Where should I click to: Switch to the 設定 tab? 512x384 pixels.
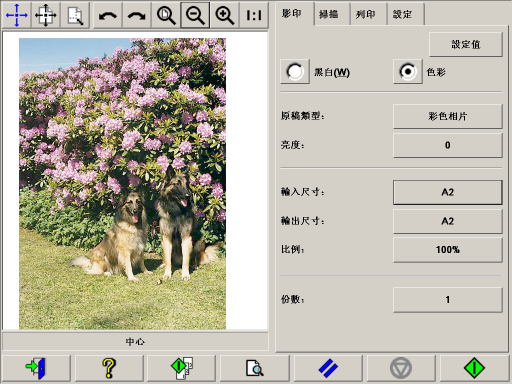402,14
